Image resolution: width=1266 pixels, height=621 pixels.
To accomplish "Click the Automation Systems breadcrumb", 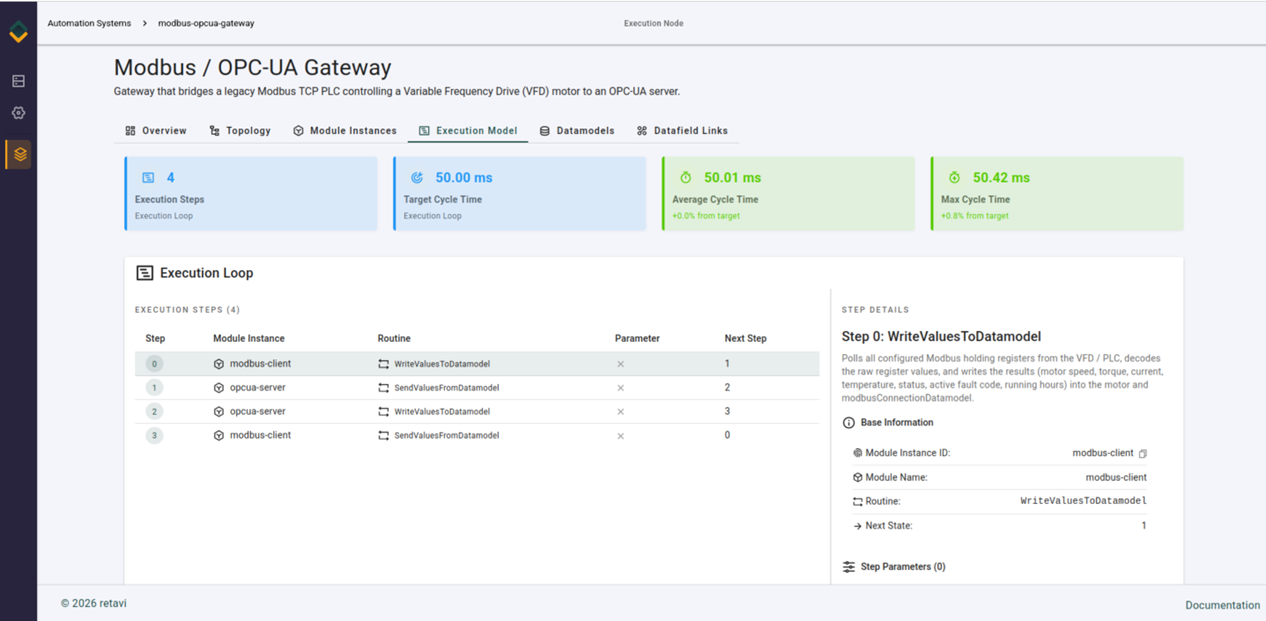I will point(89,23).
